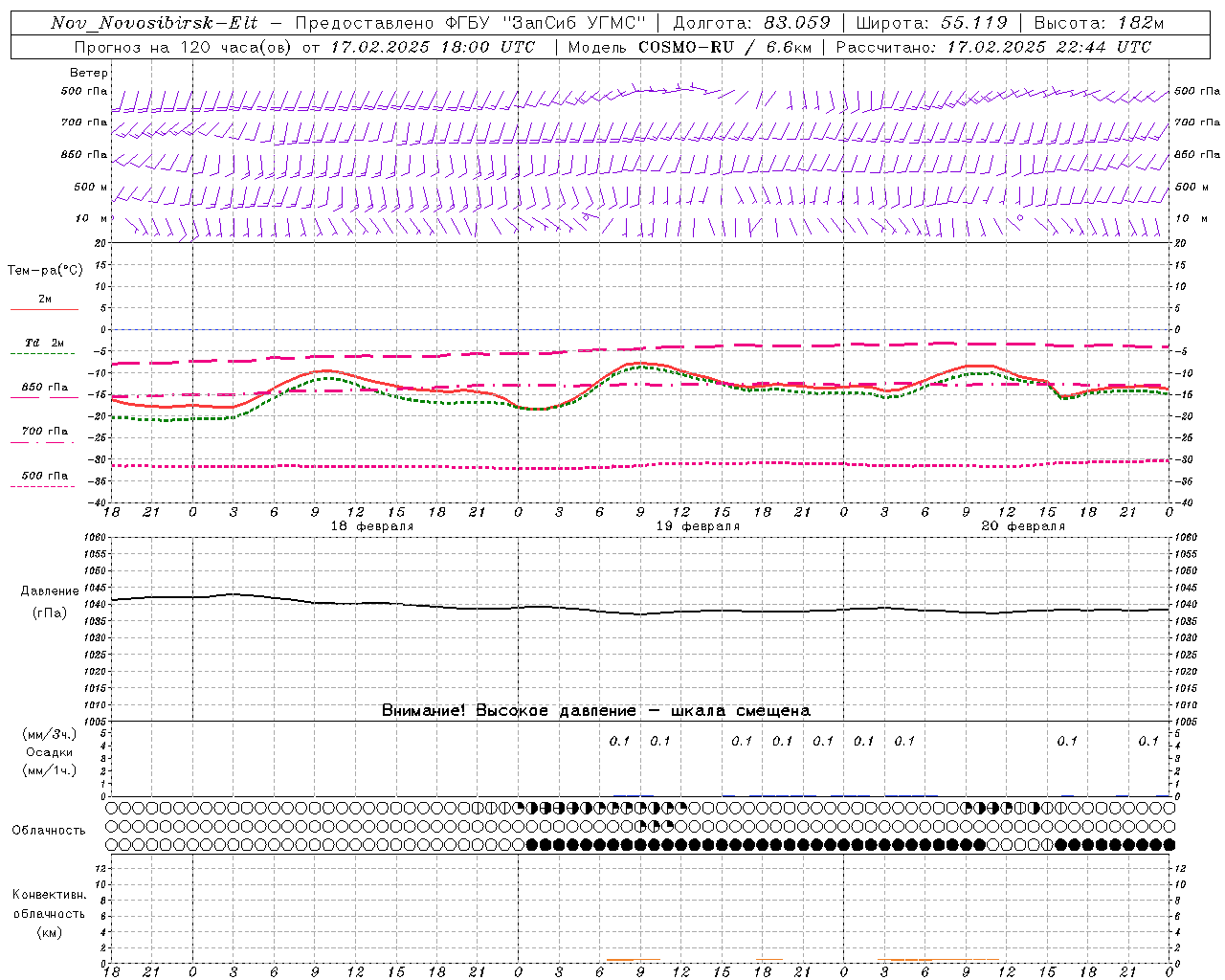Click the (гПа) unit under Давление

[x=50, y=612]
